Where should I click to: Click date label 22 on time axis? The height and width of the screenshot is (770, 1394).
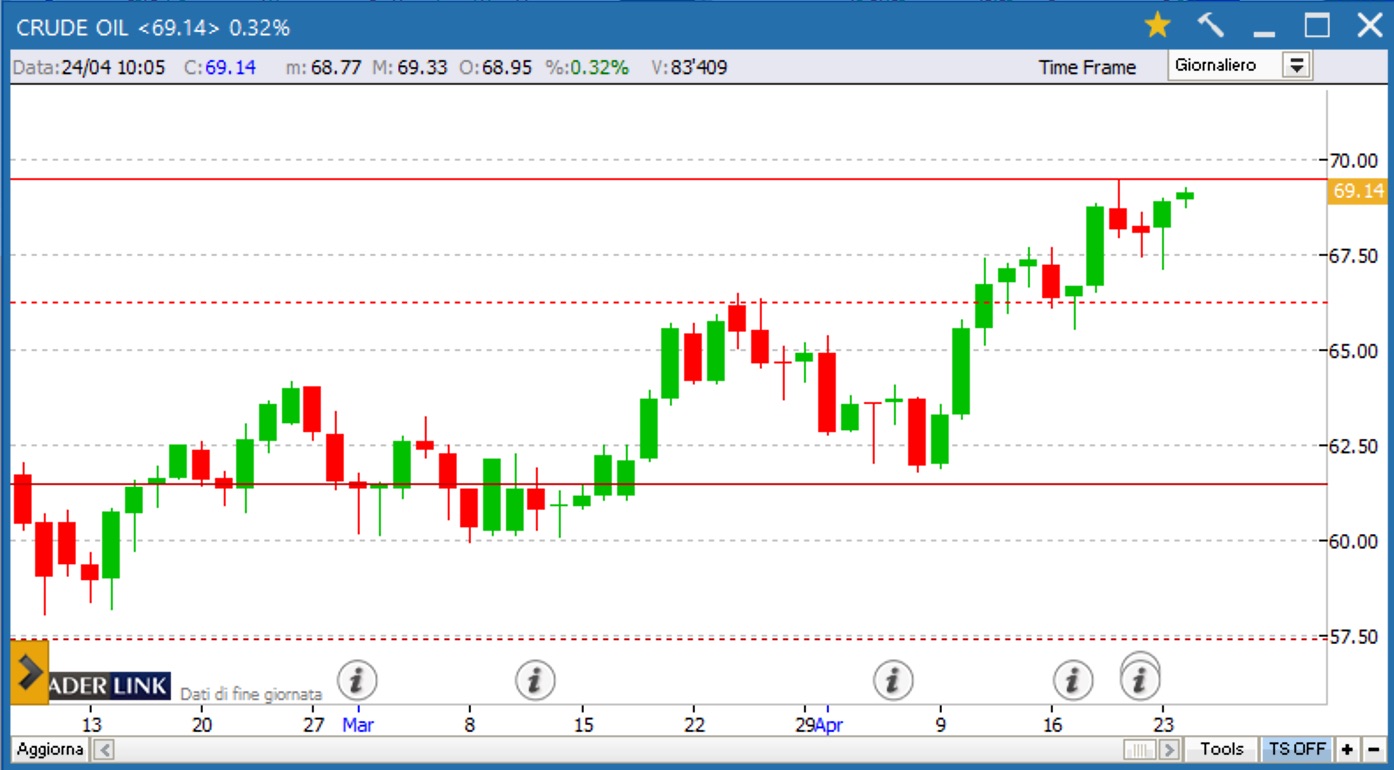(x=694, y=725)
